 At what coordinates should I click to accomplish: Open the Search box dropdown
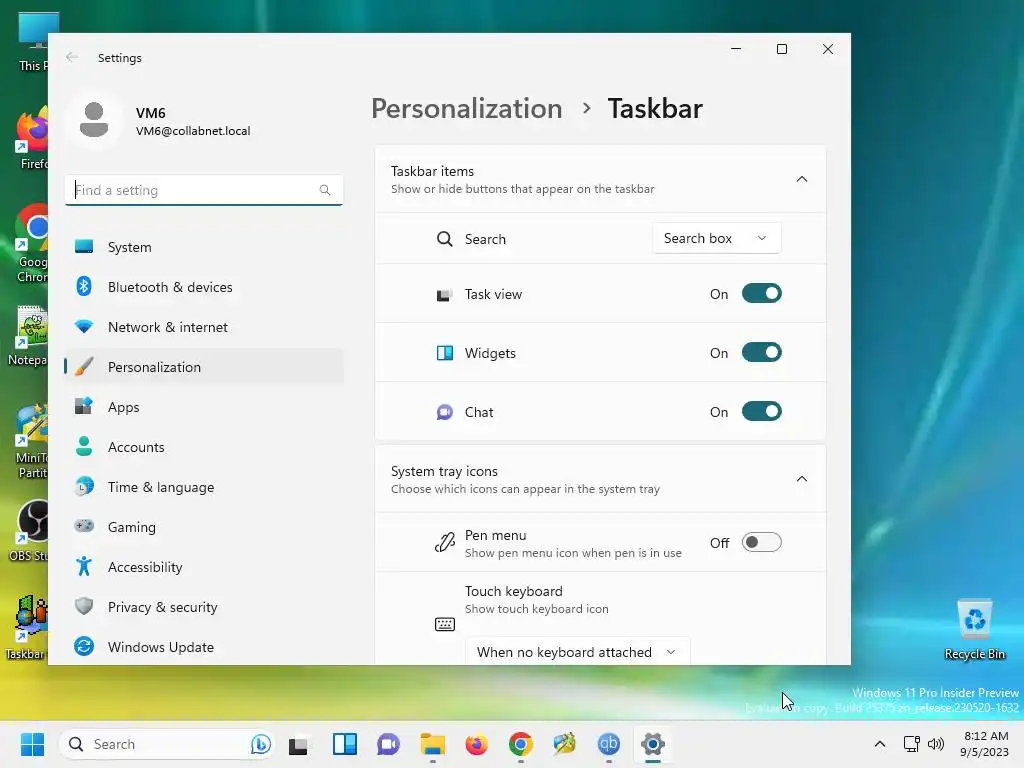716,238
